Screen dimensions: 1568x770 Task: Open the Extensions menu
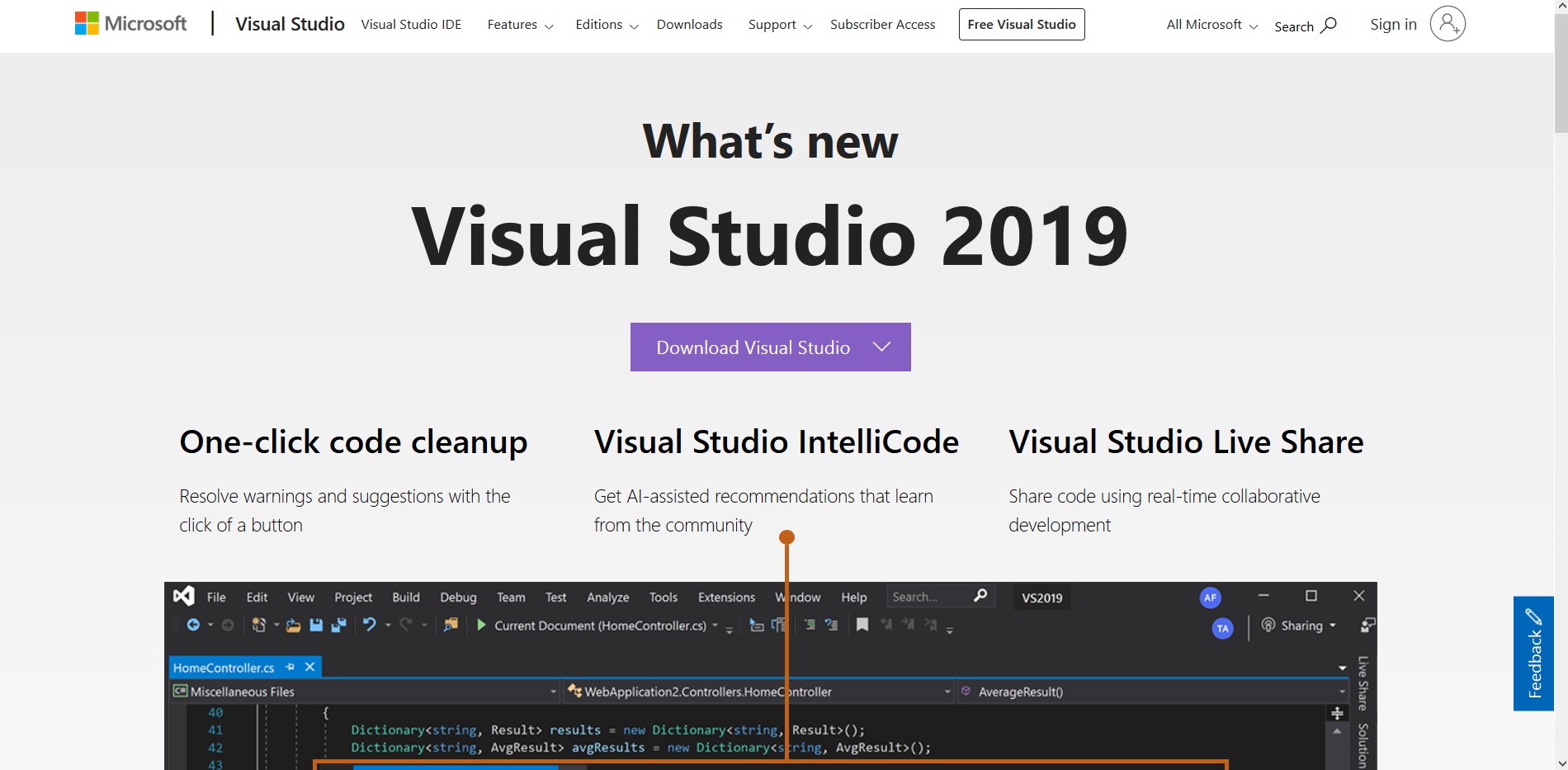point(726,597)
